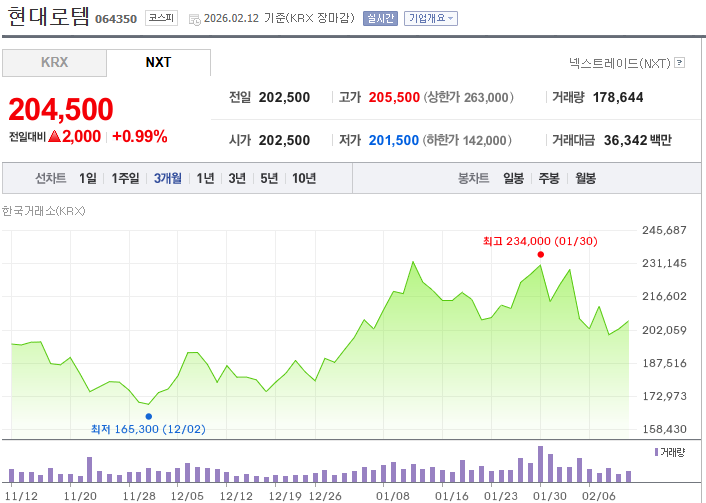Select the 3개월 chart period
The image size is (706, 503).
[x=168, y=178]
